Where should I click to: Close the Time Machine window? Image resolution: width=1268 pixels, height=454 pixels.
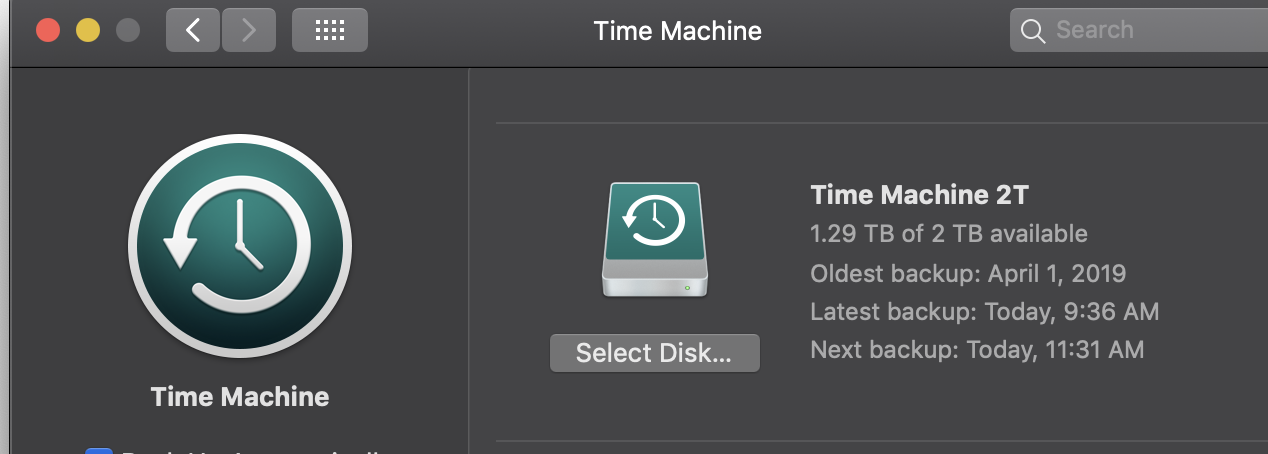pyautogui.click(x=48, y=30)
